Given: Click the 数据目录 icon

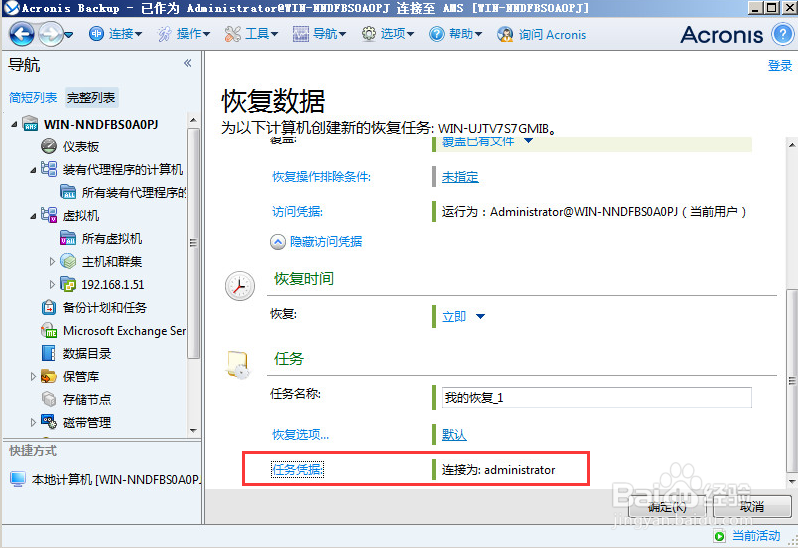Looking at the screenshot, I should pyautogui.click(x=49, y=353).
